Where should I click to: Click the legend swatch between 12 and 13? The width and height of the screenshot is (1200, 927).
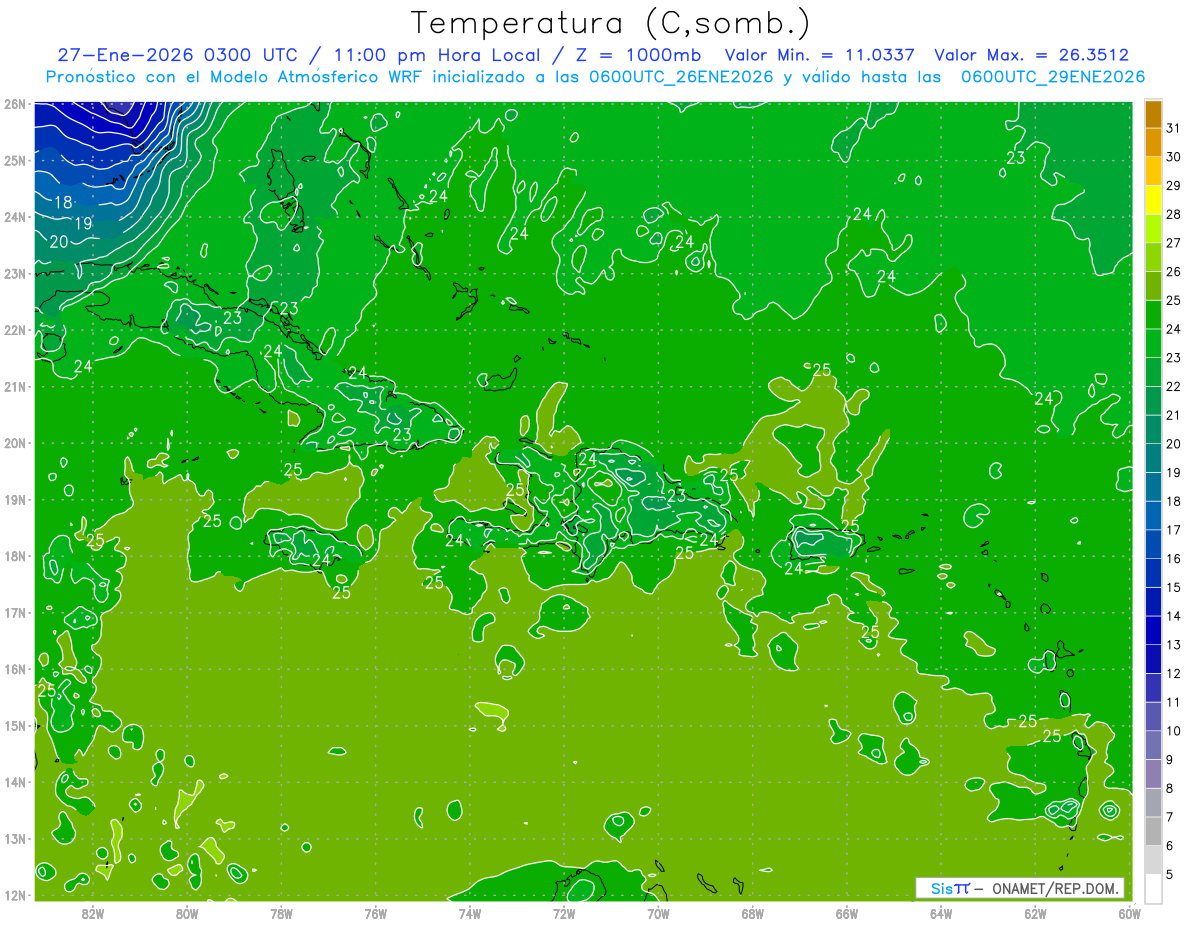1153,659
